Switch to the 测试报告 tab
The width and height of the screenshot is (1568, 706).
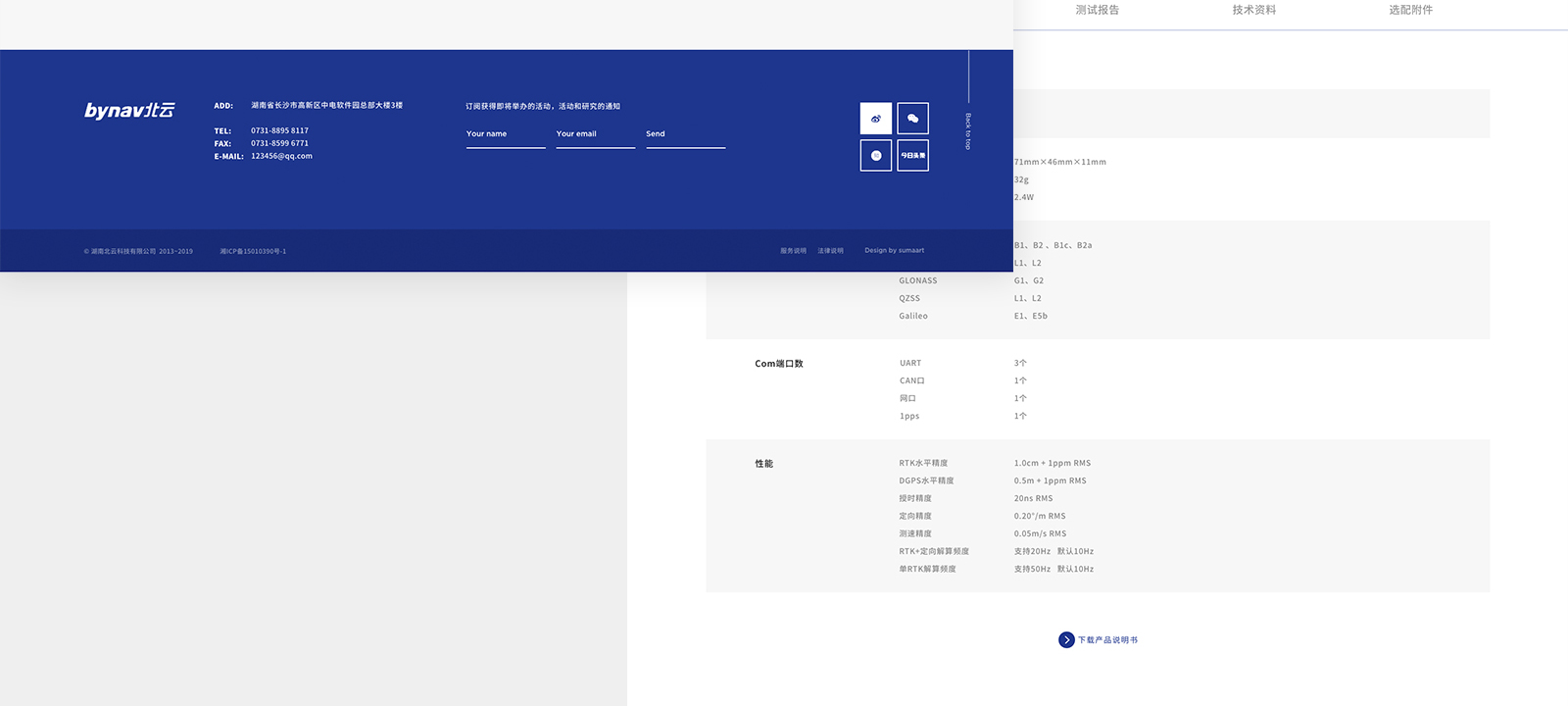pyautogui.click(x=1097, y=10)
